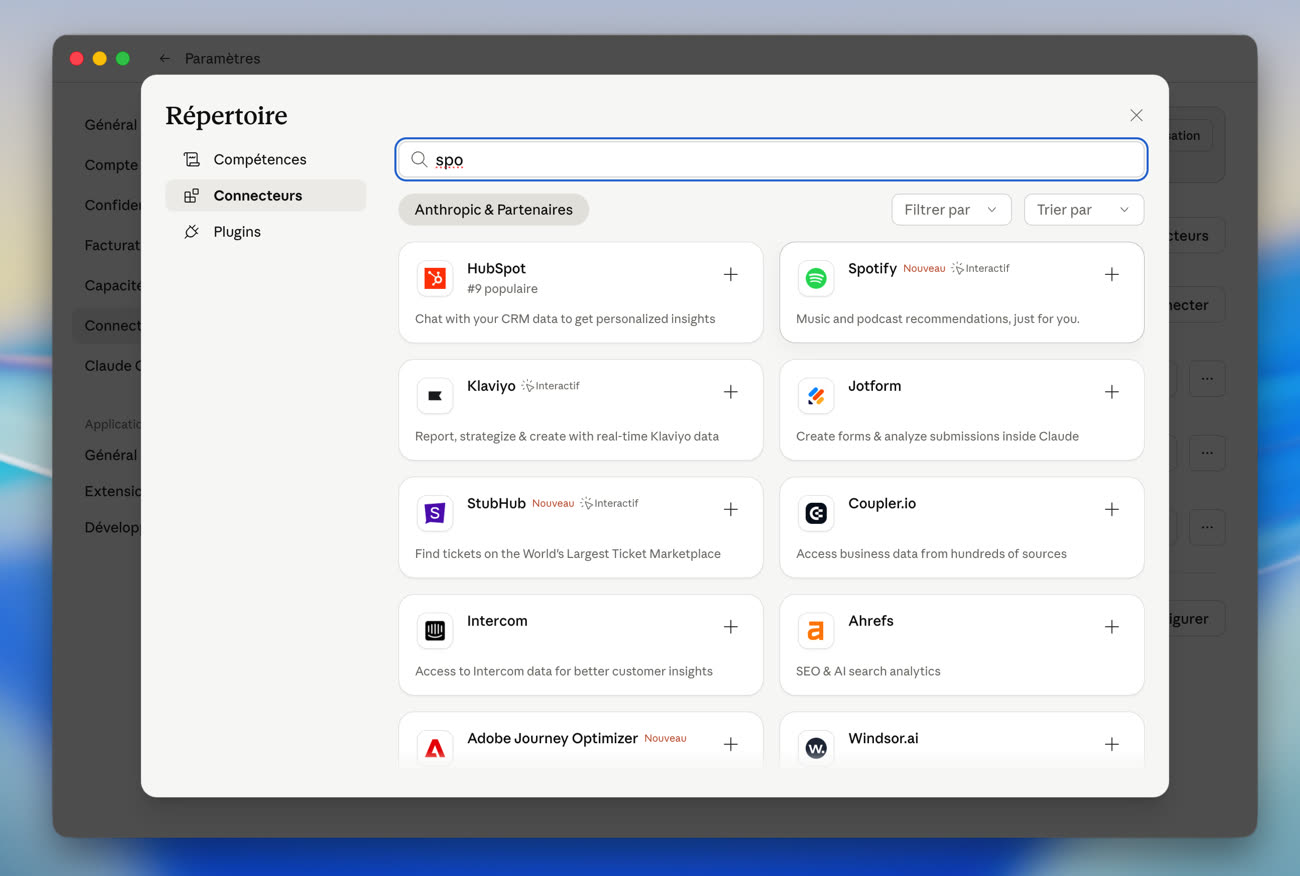Expand the Trier par dropdown

click(x=1083, y=210)
